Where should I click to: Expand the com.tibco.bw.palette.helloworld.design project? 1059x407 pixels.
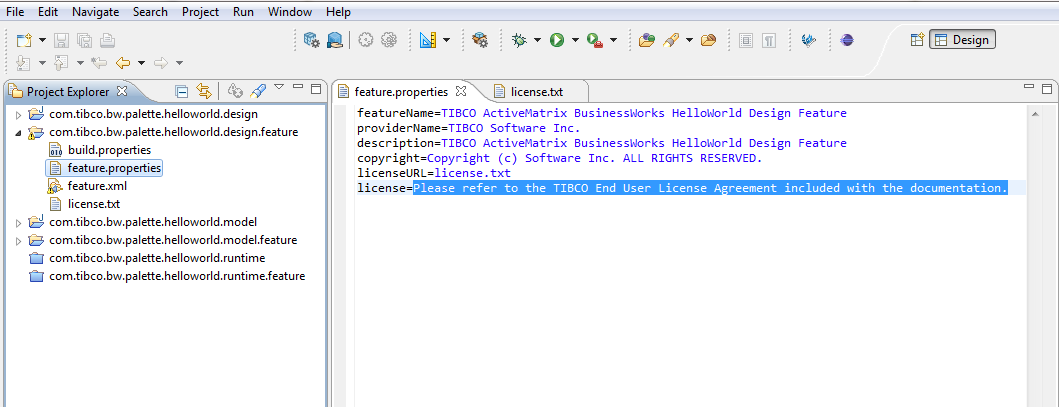tap(18, 115)
